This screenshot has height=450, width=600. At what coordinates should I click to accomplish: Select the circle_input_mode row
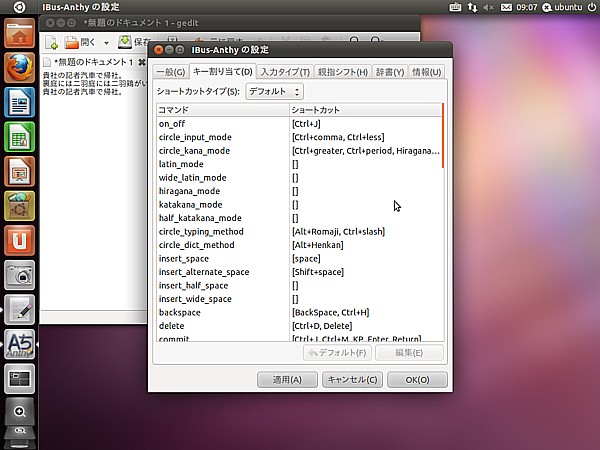(299, 137)
